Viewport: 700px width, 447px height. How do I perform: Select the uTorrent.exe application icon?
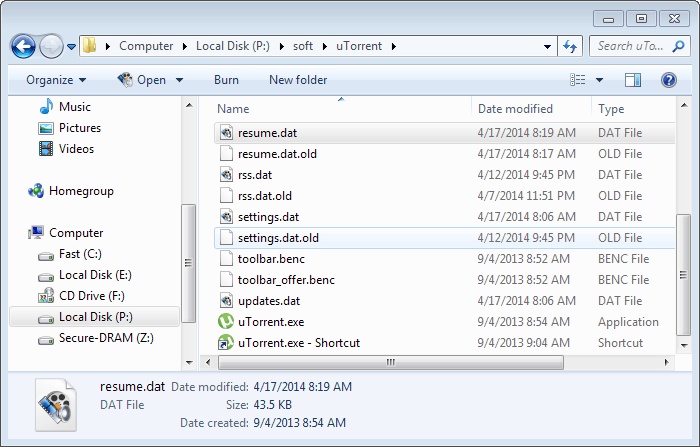tap(226, 322)
